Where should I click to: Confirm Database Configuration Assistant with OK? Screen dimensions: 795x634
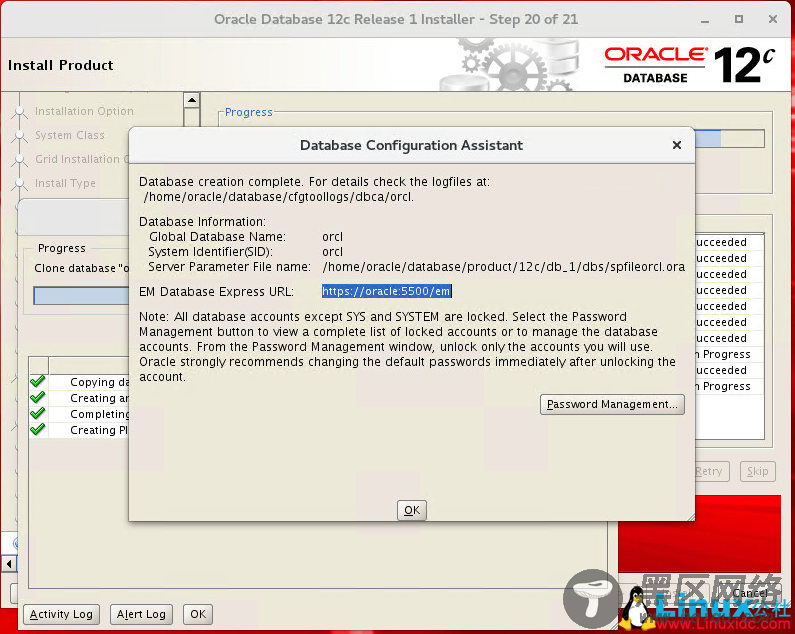(x=412, y=510)
